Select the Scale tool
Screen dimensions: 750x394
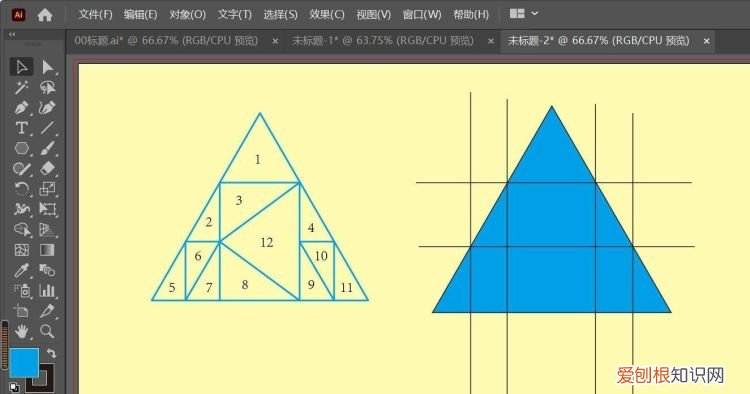click(47, 189)
